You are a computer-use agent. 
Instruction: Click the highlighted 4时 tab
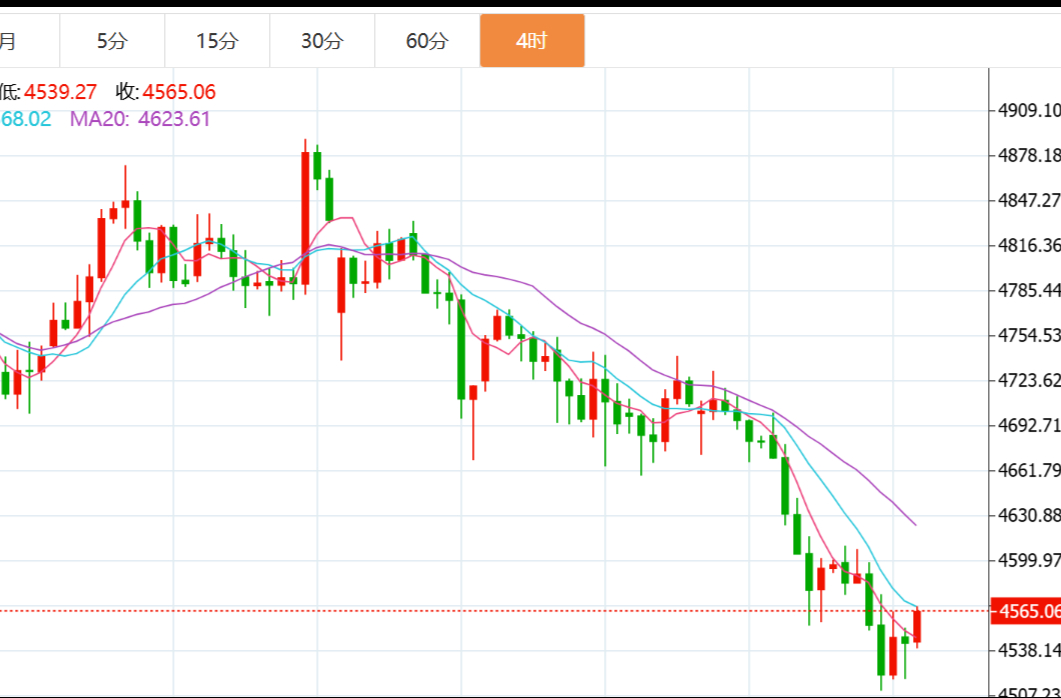[532, 41]
